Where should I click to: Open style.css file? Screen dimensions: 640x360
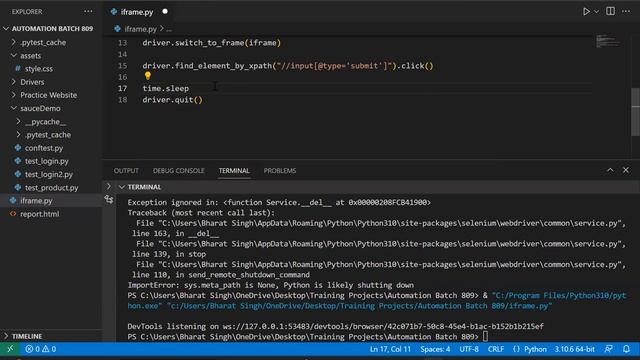pyautogui.click(x=38, y=69)
